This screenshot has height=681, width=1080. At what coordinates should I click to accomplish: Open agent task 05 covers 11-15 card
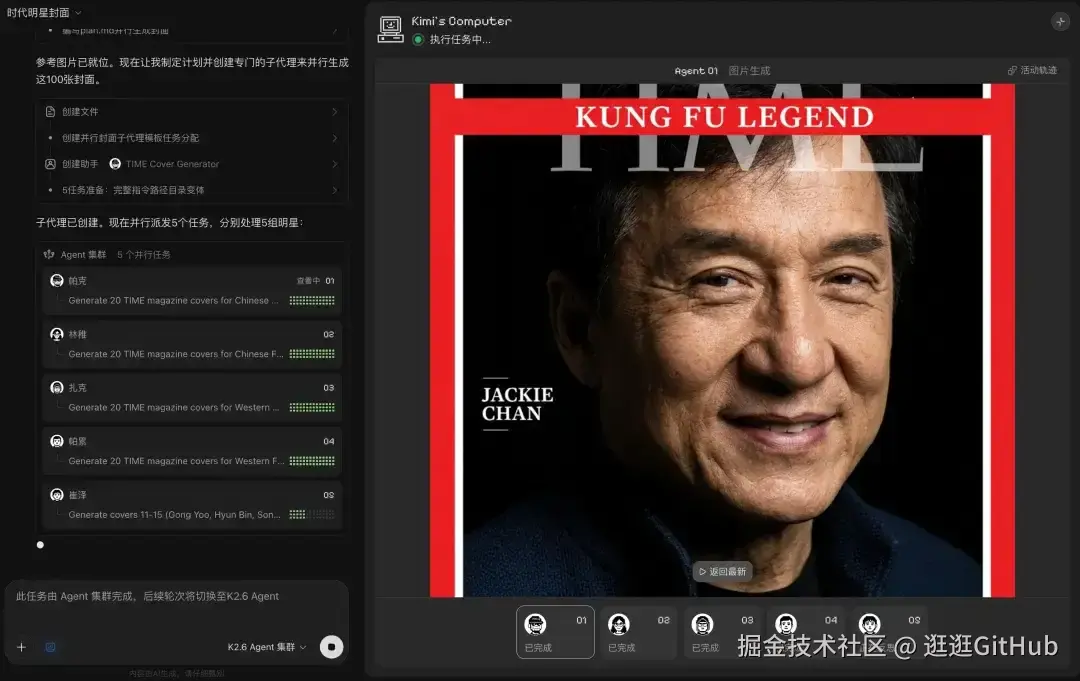pos(192,505)
